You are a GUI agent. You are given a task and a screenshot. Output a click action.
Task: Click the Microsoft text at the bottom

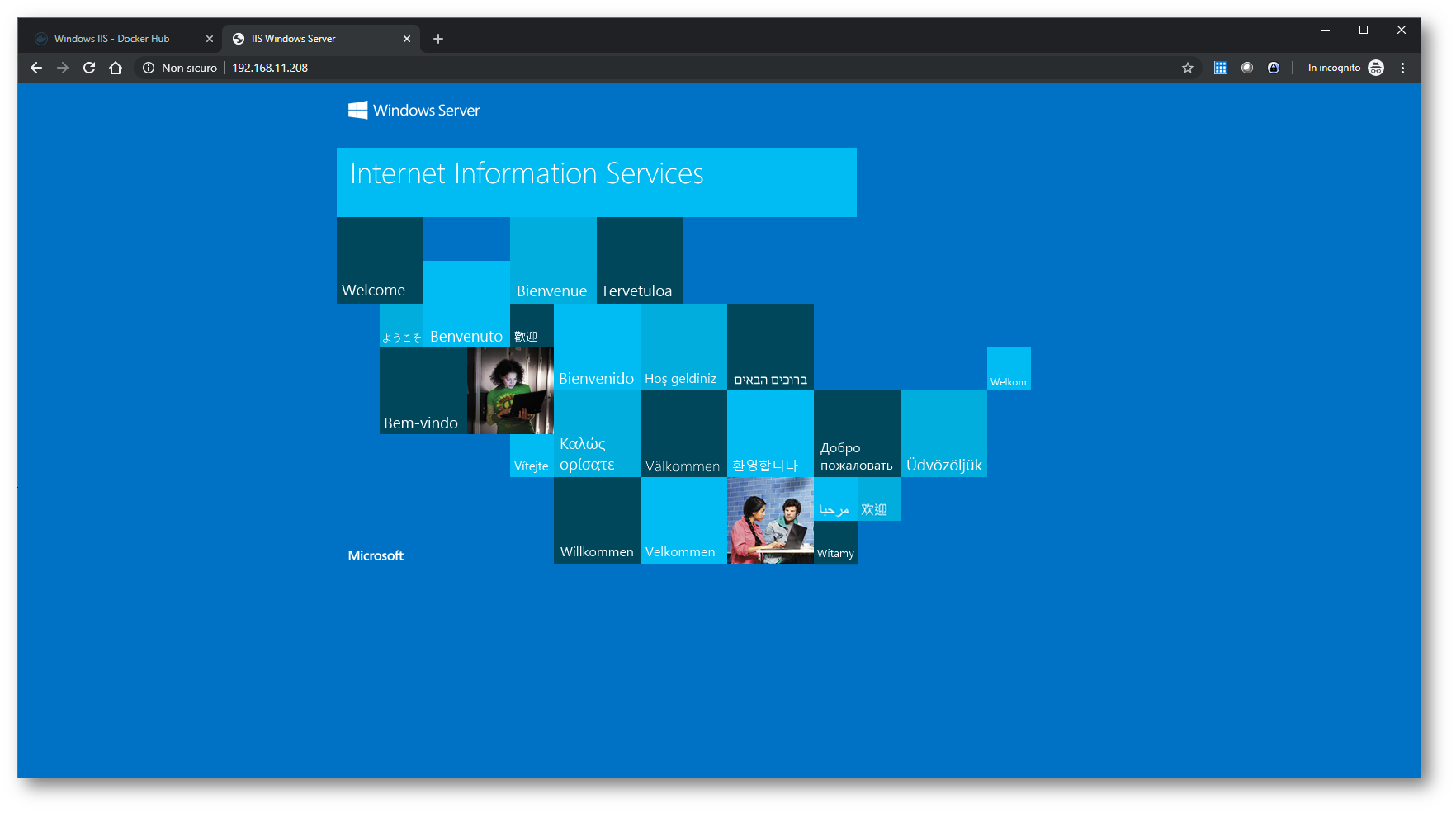(x=376, y=555)
